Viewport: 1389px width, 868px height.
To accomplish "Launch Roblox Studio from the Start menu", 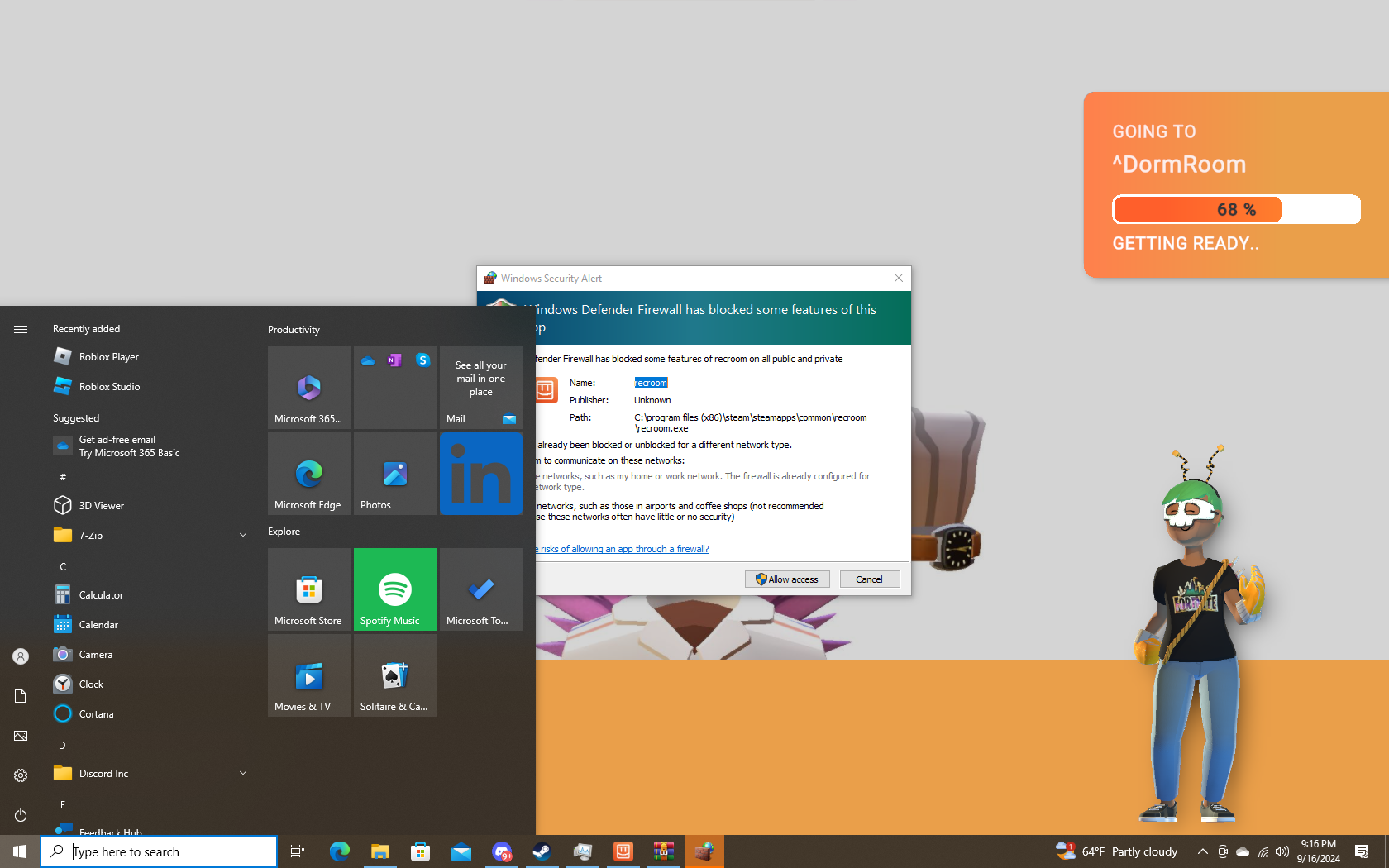I will (149, 386).
